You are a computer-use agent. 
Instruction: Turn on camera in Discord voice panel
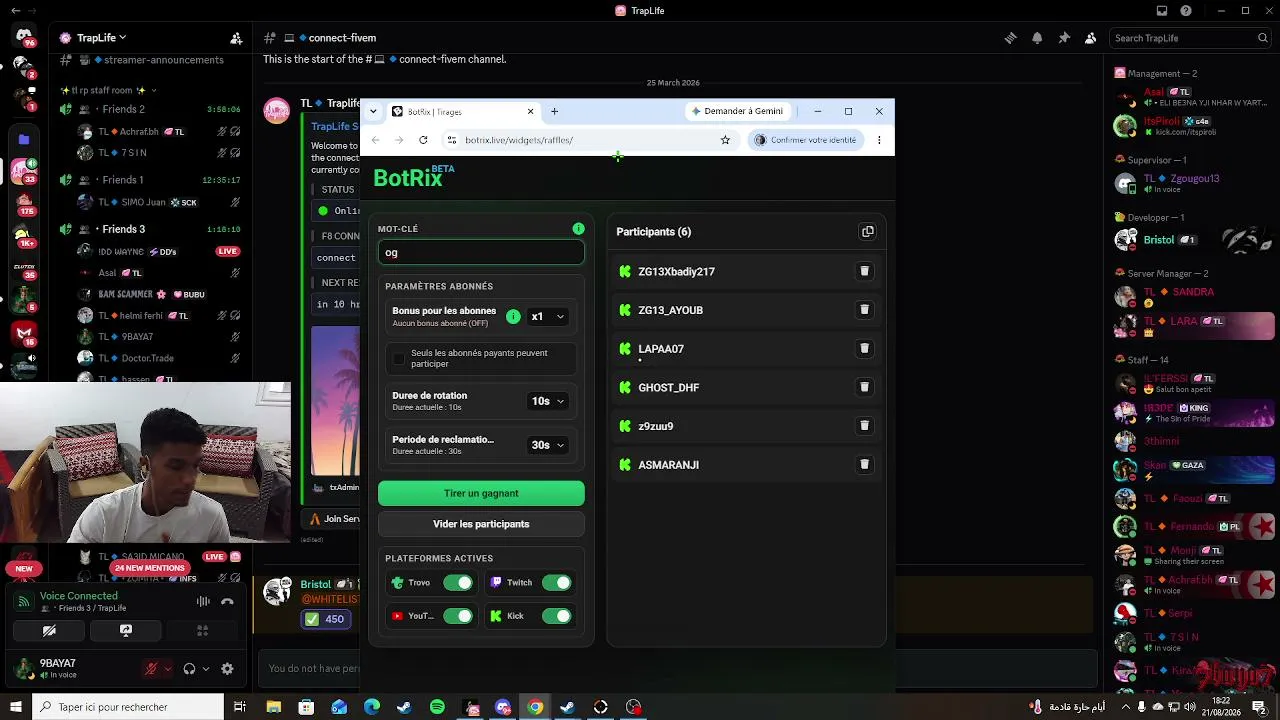pos(49,631)
